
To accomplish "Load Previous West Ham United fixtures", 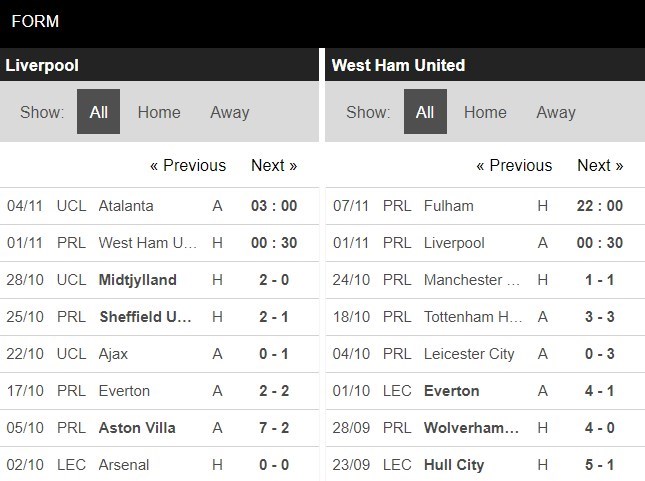I will click(x=514, y=165).
